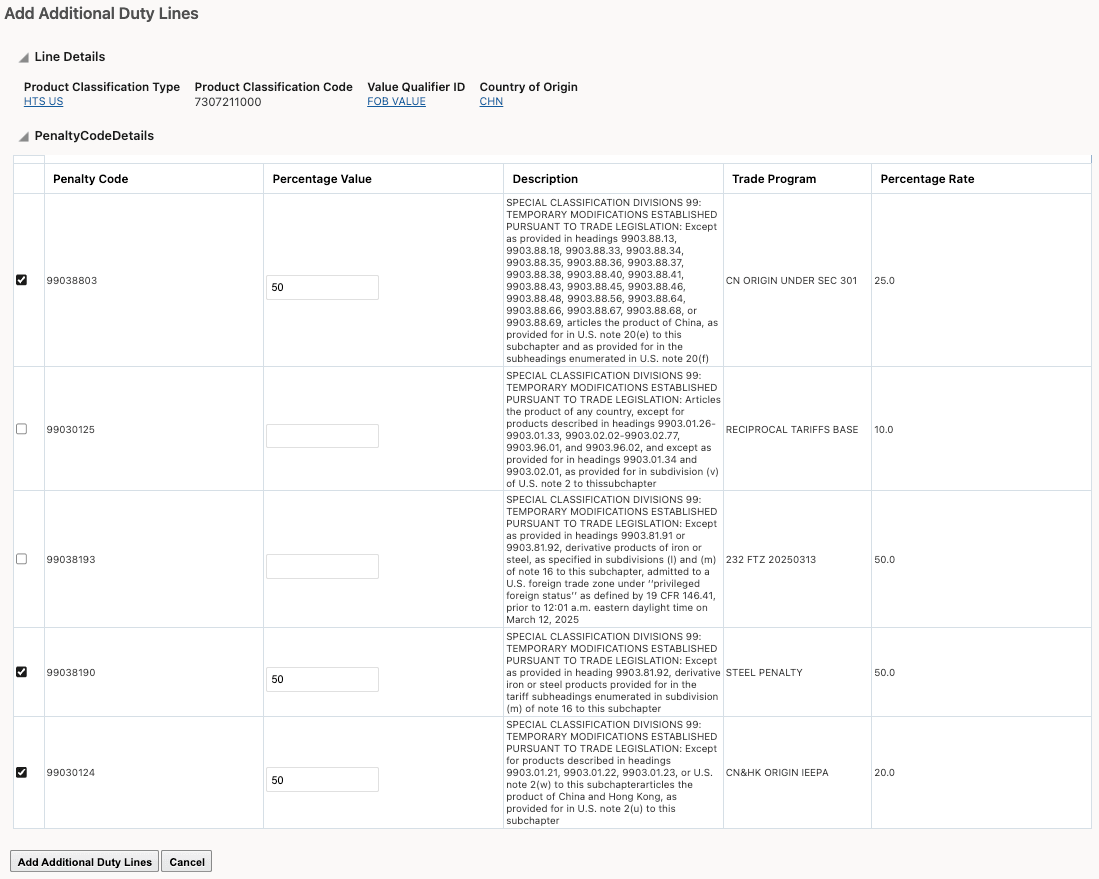Image resolution: width=1099 pixels, height=879 pixels.
Task: Select the percentage input for code 99038190
Action: [x=322, y=679]
